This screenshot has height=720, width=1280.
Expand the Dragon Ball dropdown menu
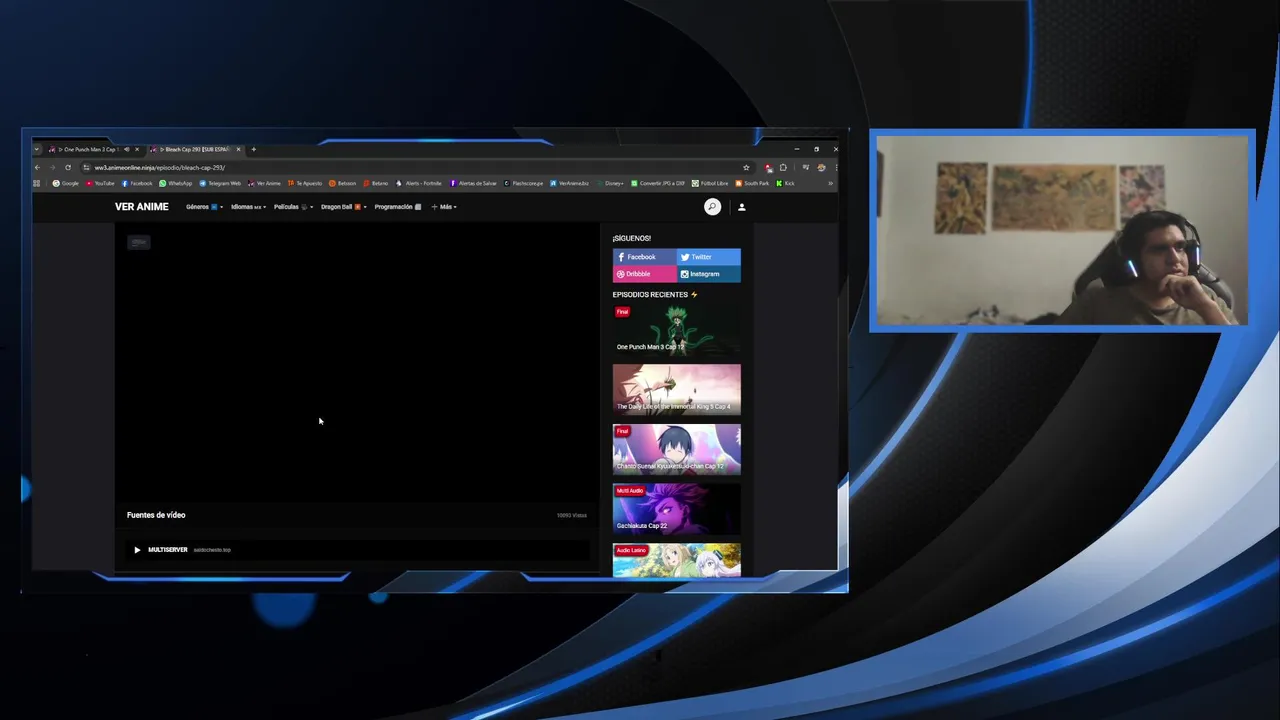343,207
